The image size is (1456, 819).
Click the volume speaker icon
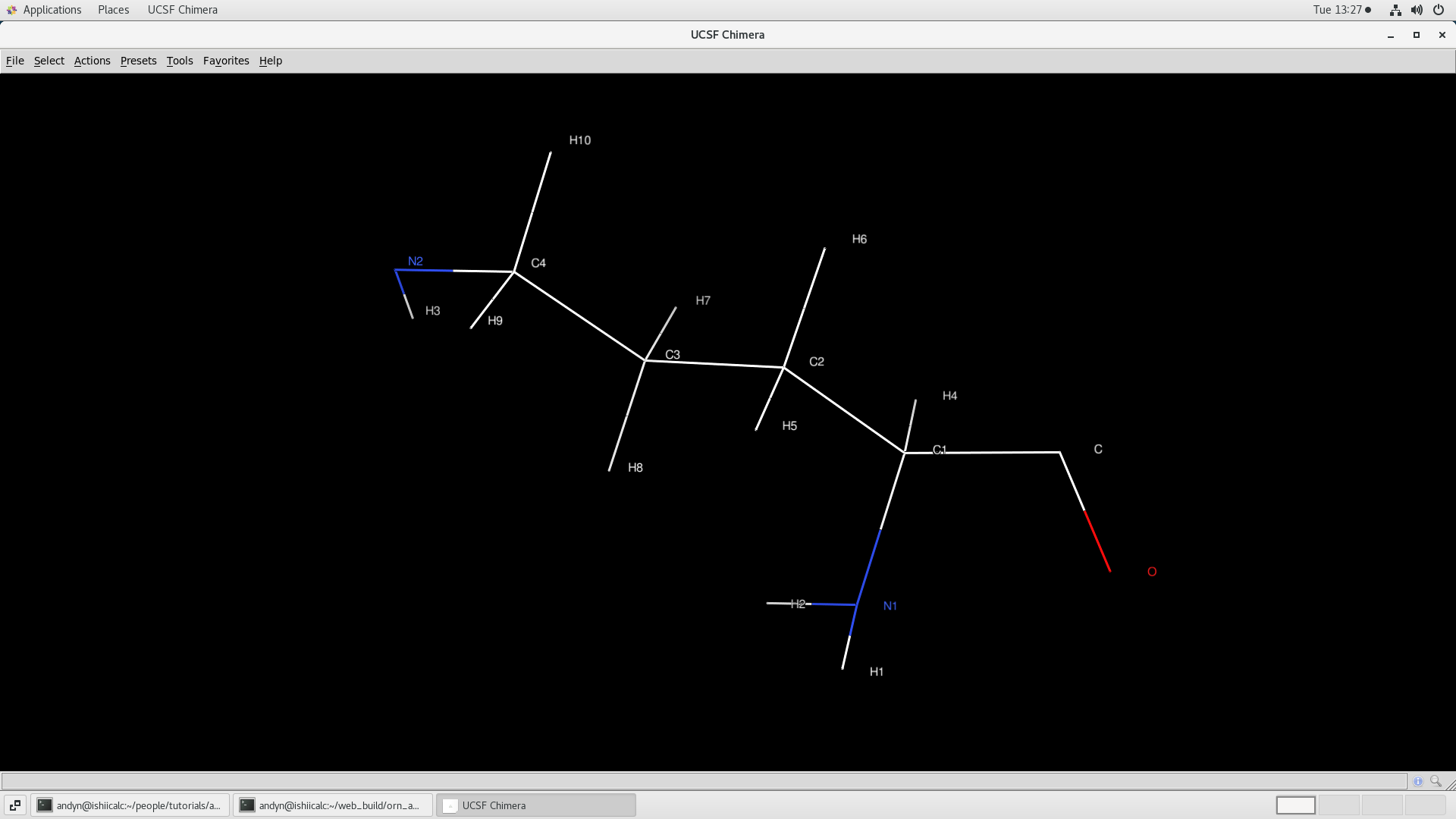coord(1417,10)
